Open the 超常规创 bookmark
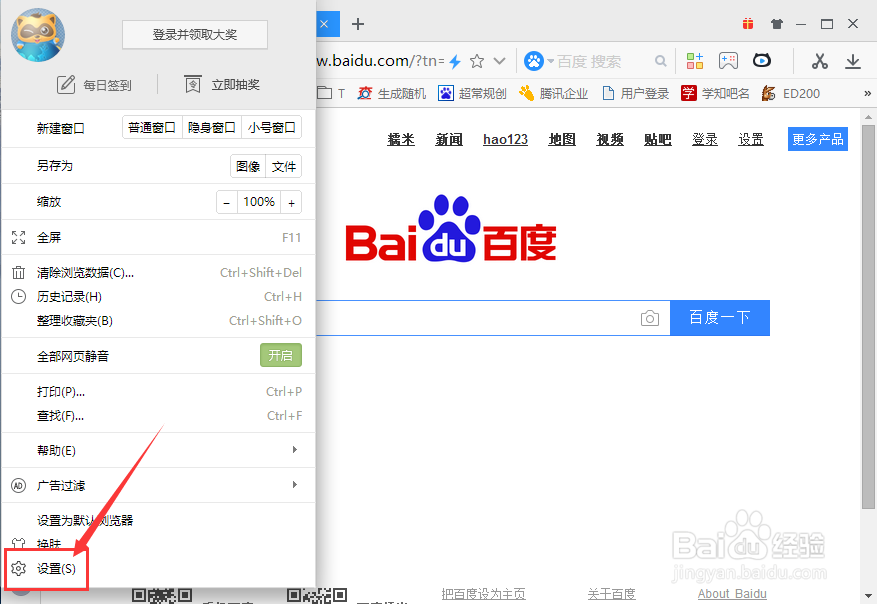 pyautogui.click(x=473, y=93)
